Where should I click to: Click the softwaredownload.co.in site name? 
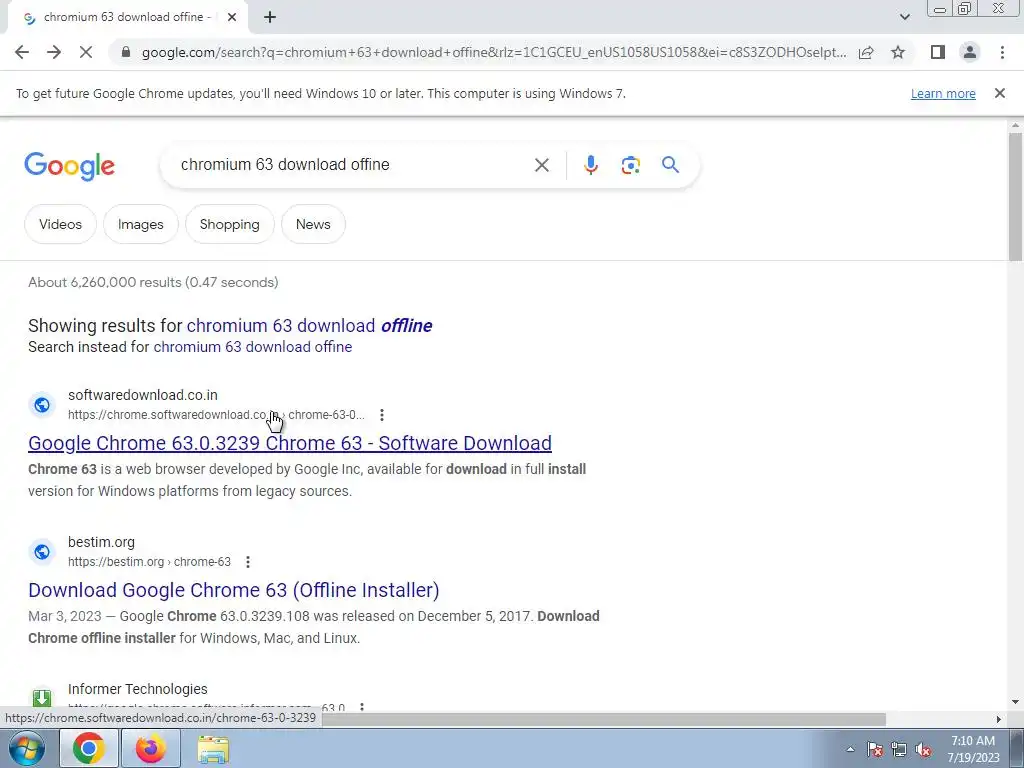[x=142, y=395]
